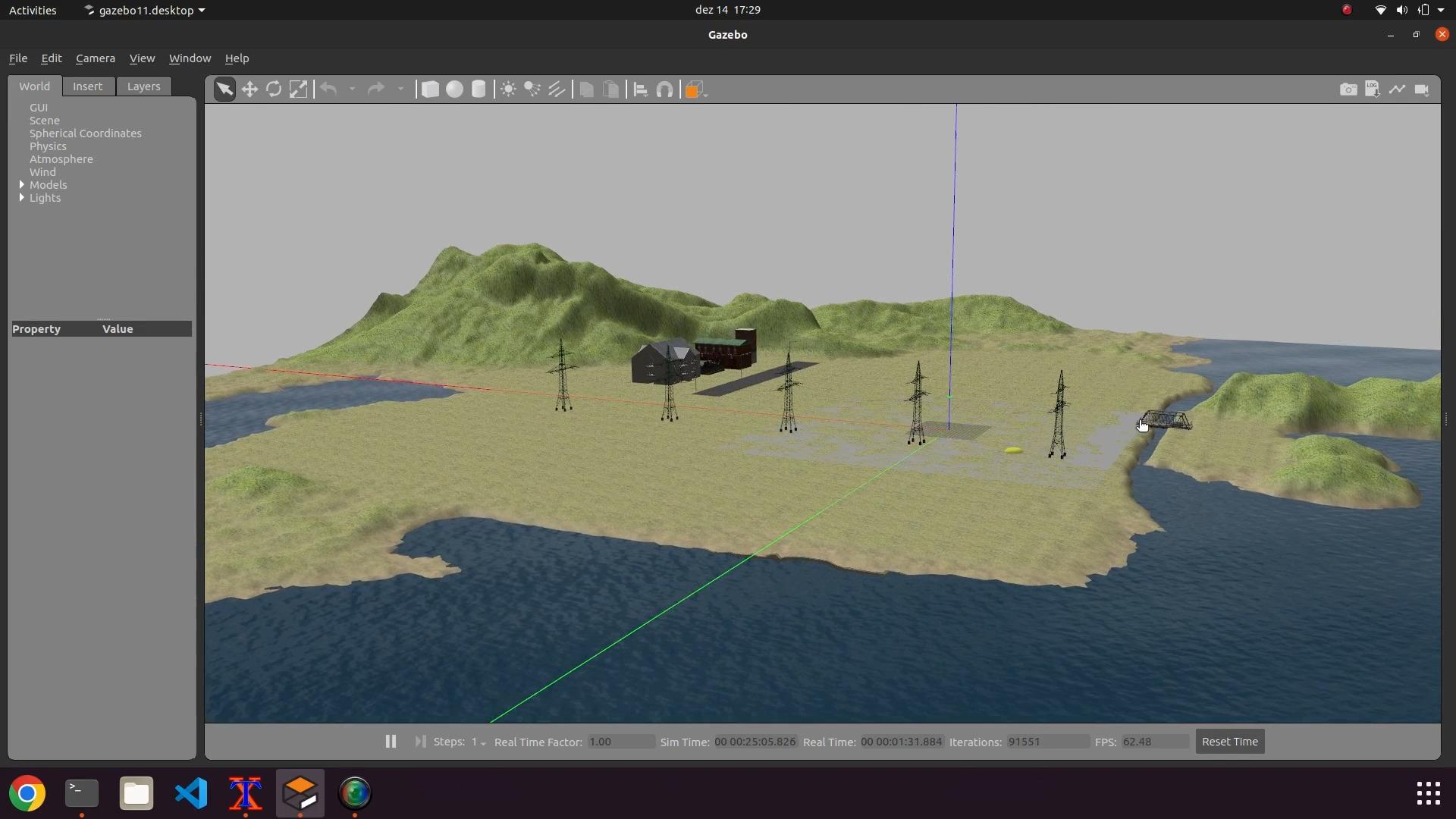Select Atmosphere in world tree

(61, 159)
